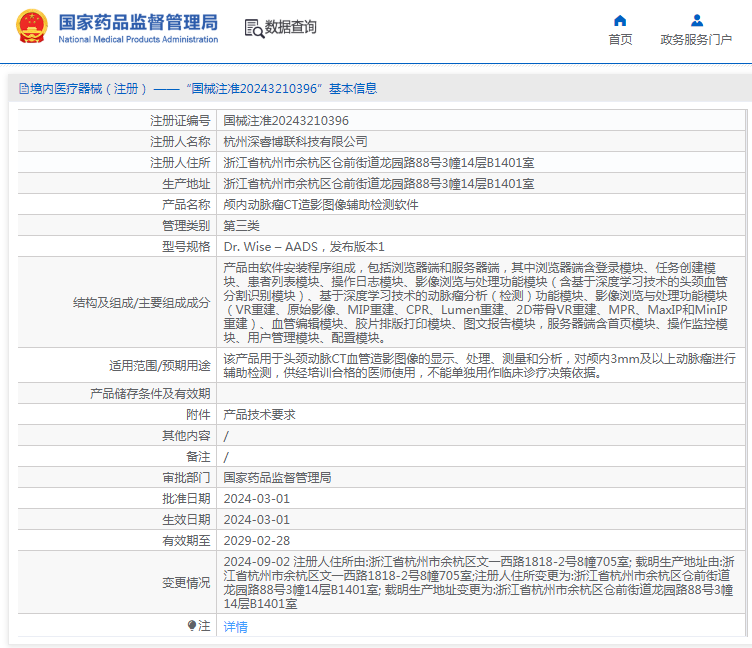Screen dimensions: 752x648
Task: Go to 首页 text link
Action: point(620,40)
